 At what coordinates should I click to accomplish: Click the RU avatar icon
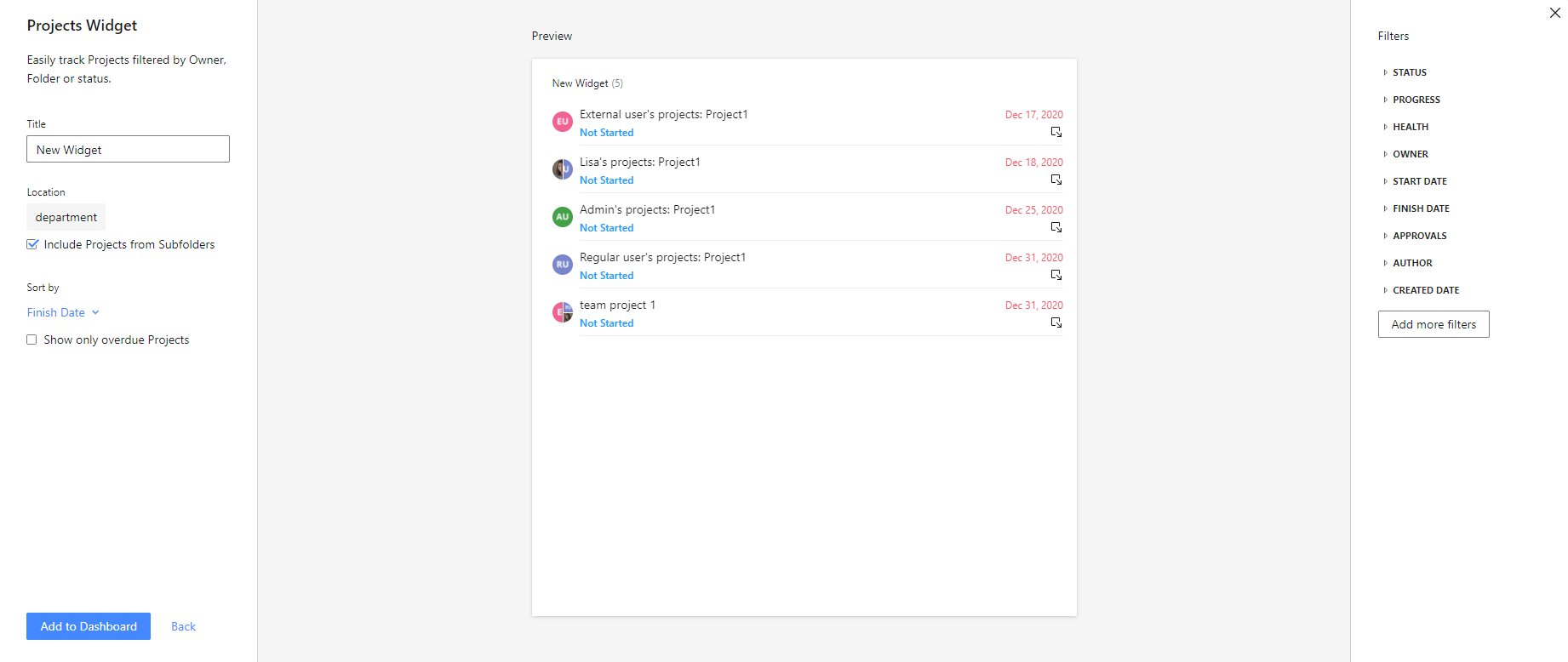coord(562,265)
